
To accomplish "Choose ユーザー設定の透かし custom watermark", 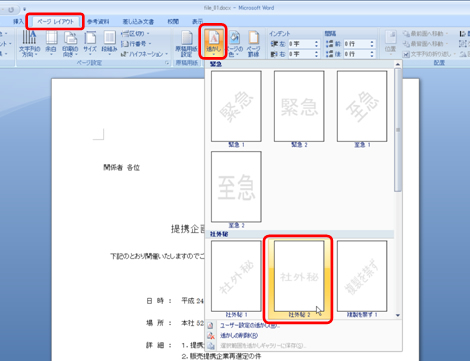I will point(250,325).
